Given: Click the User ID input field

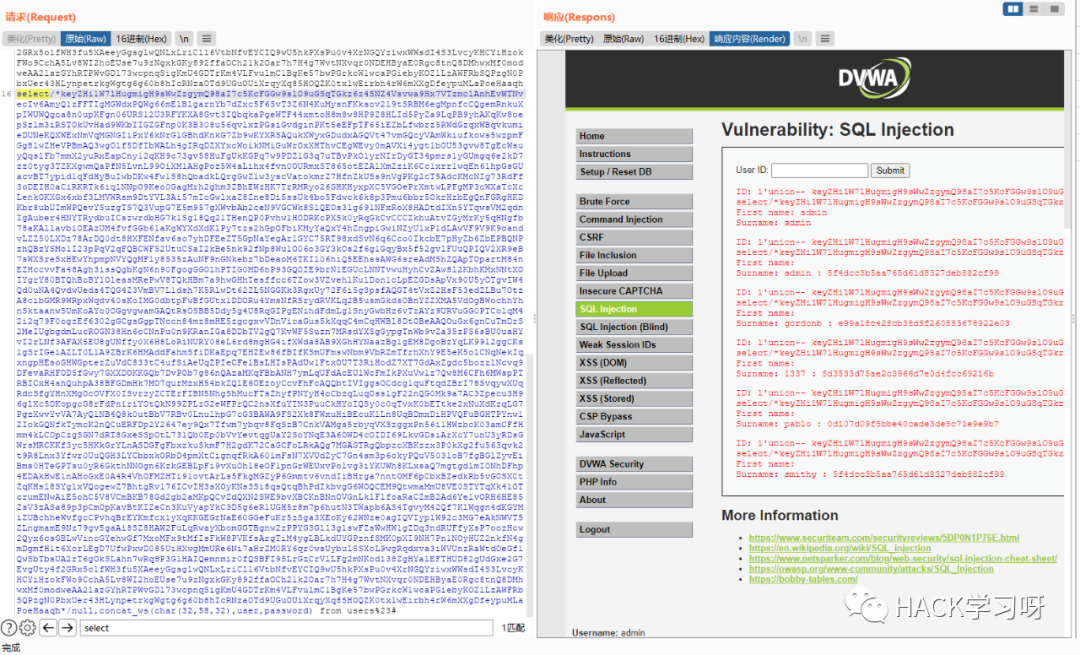Looking at the screenshot, I should tap(820, 170).
